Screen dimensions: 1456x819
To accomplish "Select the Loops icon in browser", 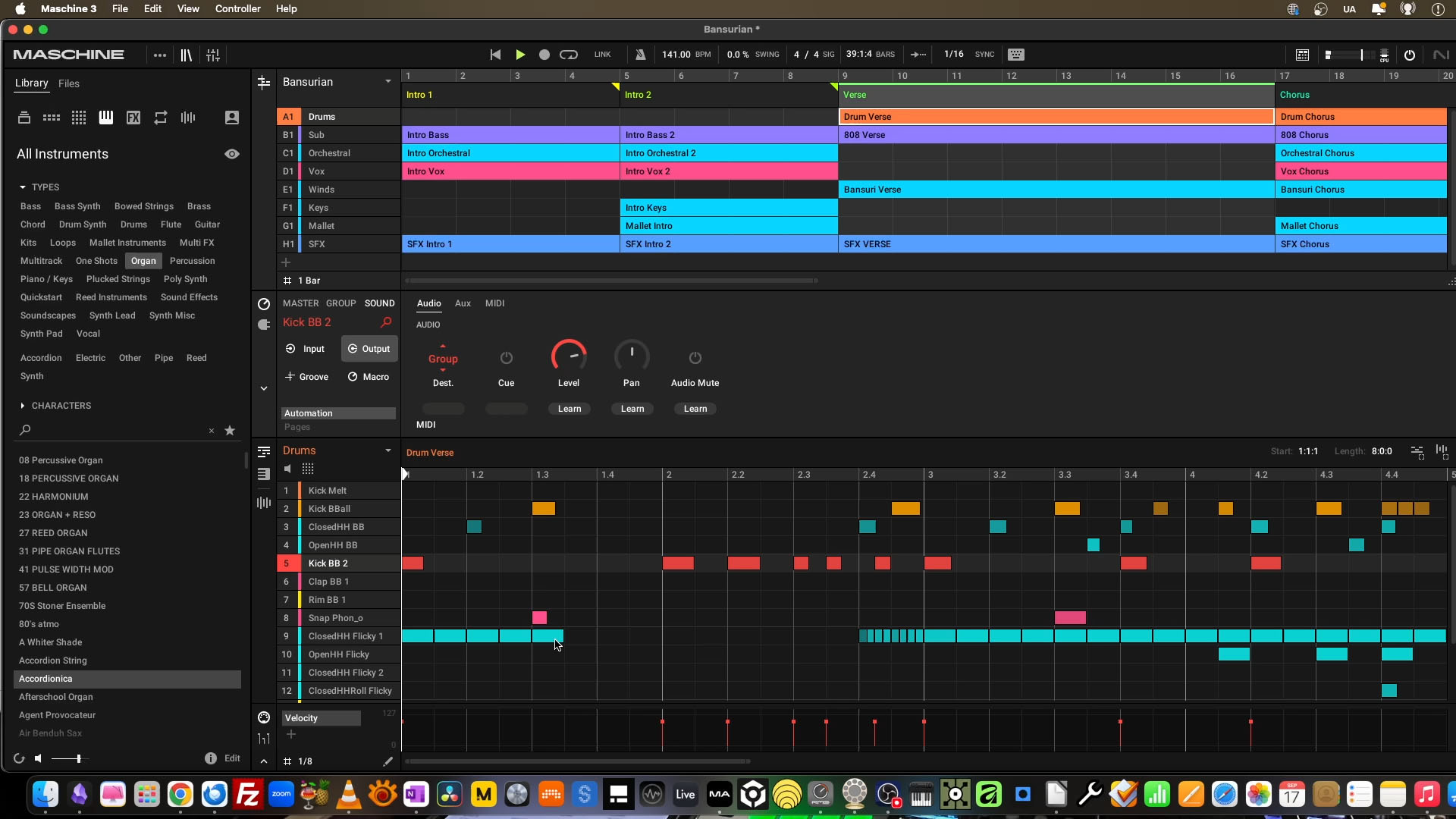I will click(161, 118).
